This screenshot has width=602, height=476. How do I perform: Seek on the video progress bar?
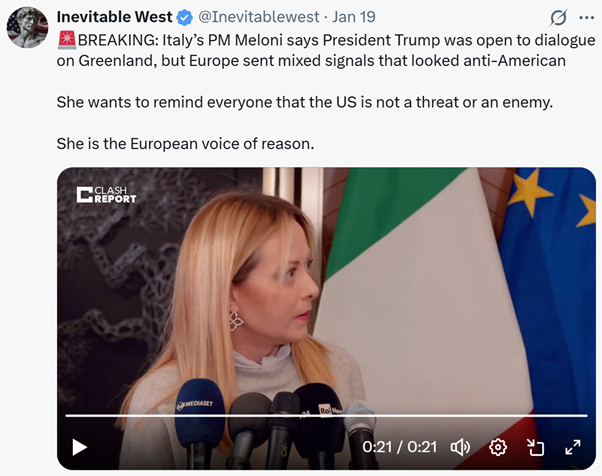pyautogui.click(x=326, y=415)
